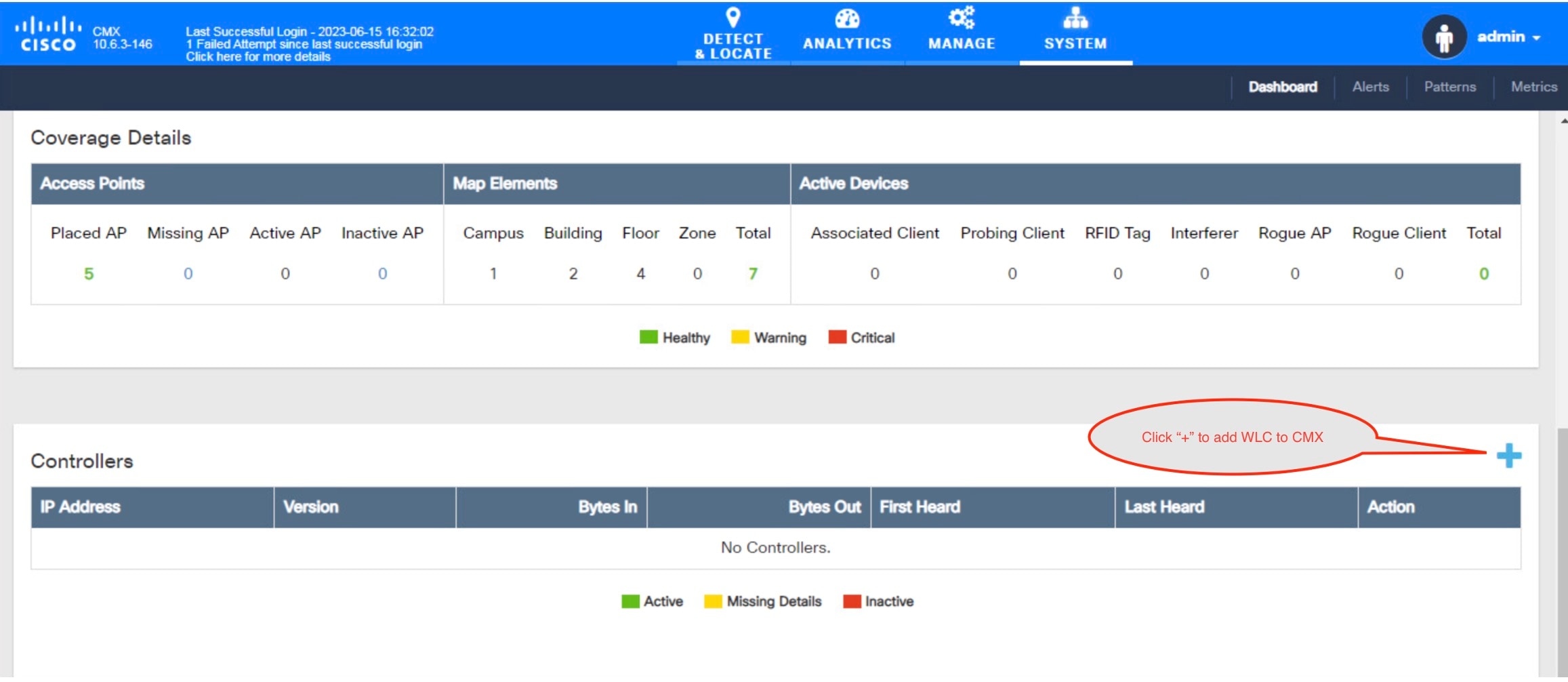The image size is (1568, 682).
Task: Click the '1 Failed Attempt' notice text
Action: pyautogui.click(x=304, y=44)
